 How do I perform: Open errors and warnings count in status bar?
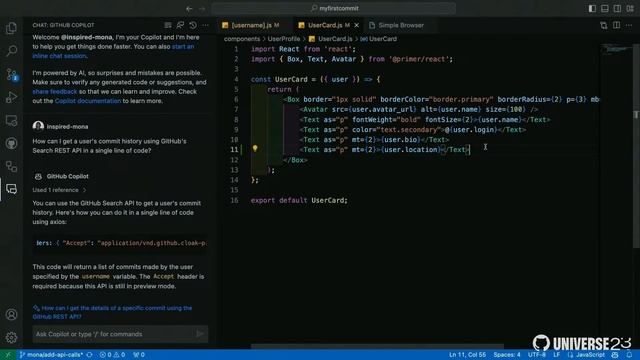(x=112, y=355)
